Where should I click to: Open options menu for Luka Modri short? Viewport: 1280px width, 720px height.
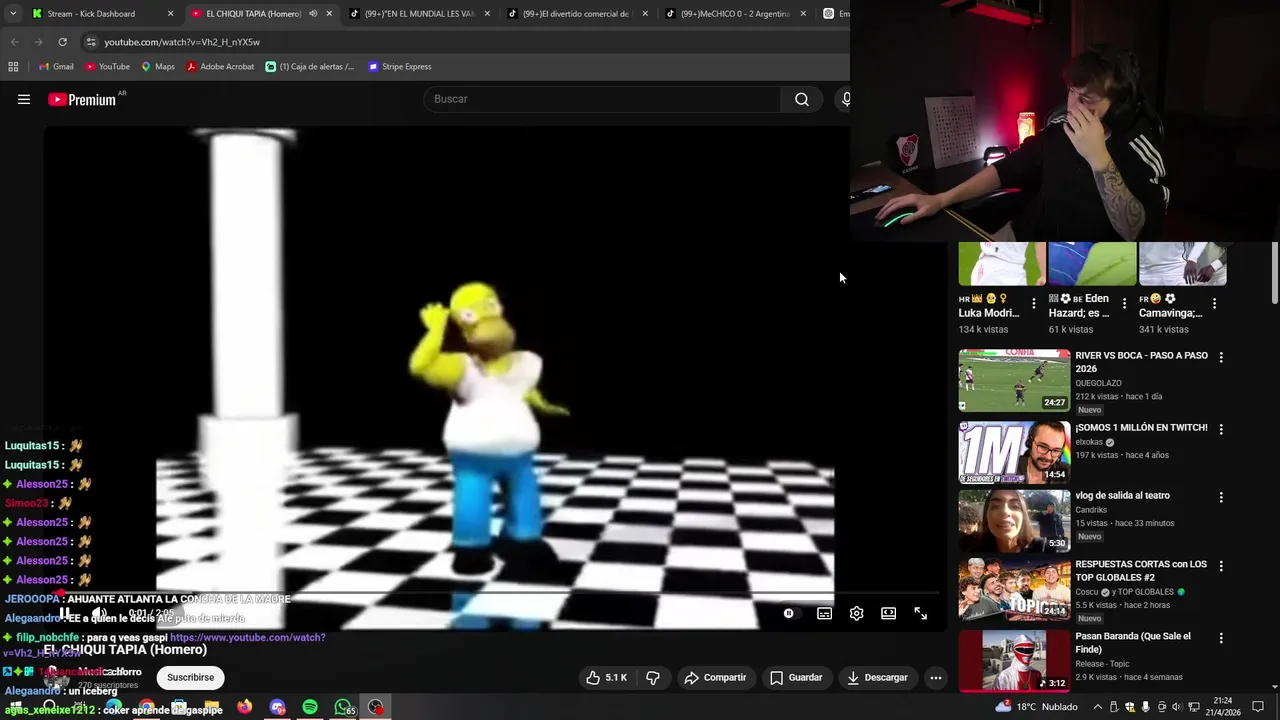click(x=1034, y=303)
